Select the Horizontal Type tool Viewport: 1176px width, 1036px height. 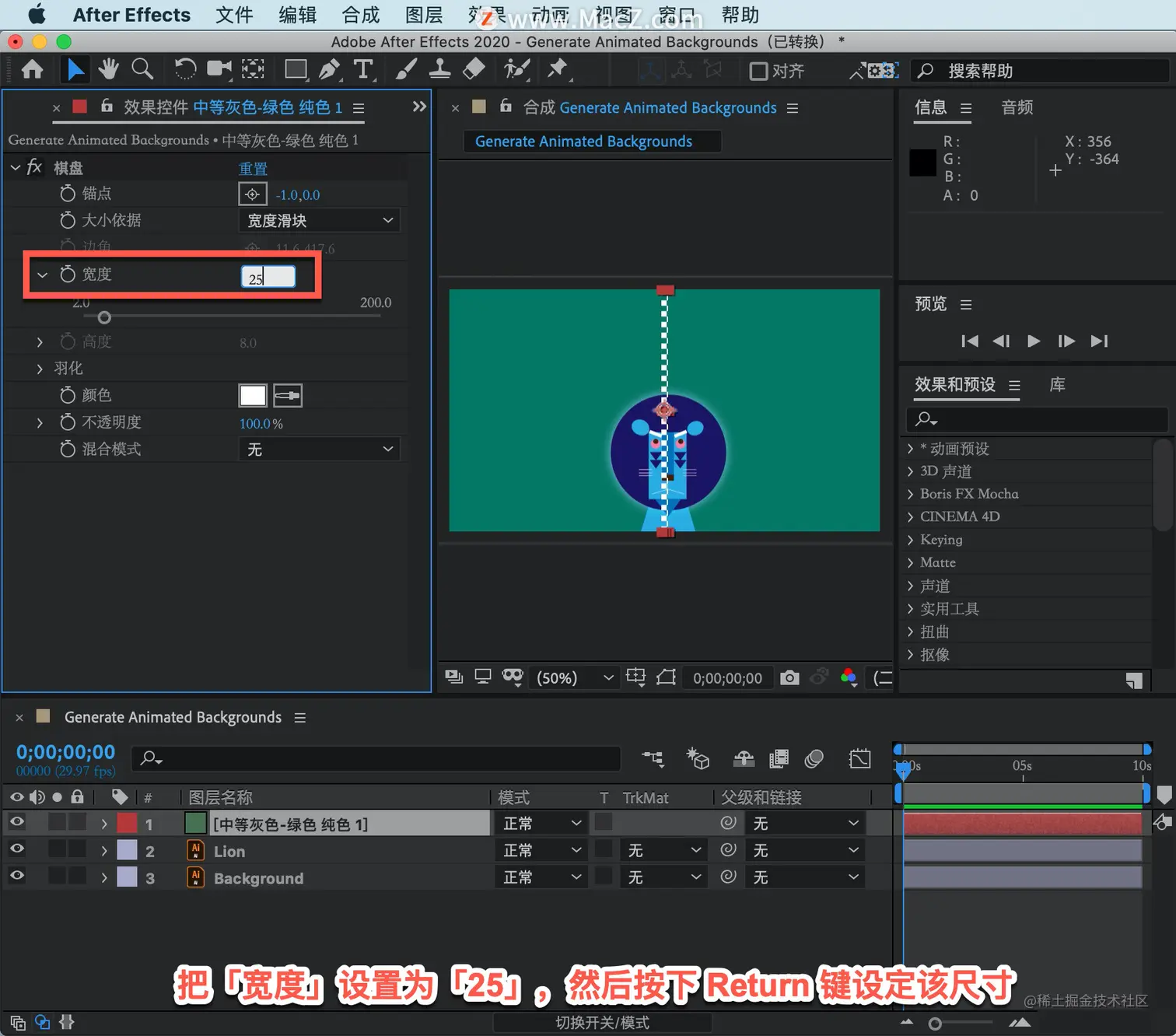click(x=363, y=70)
